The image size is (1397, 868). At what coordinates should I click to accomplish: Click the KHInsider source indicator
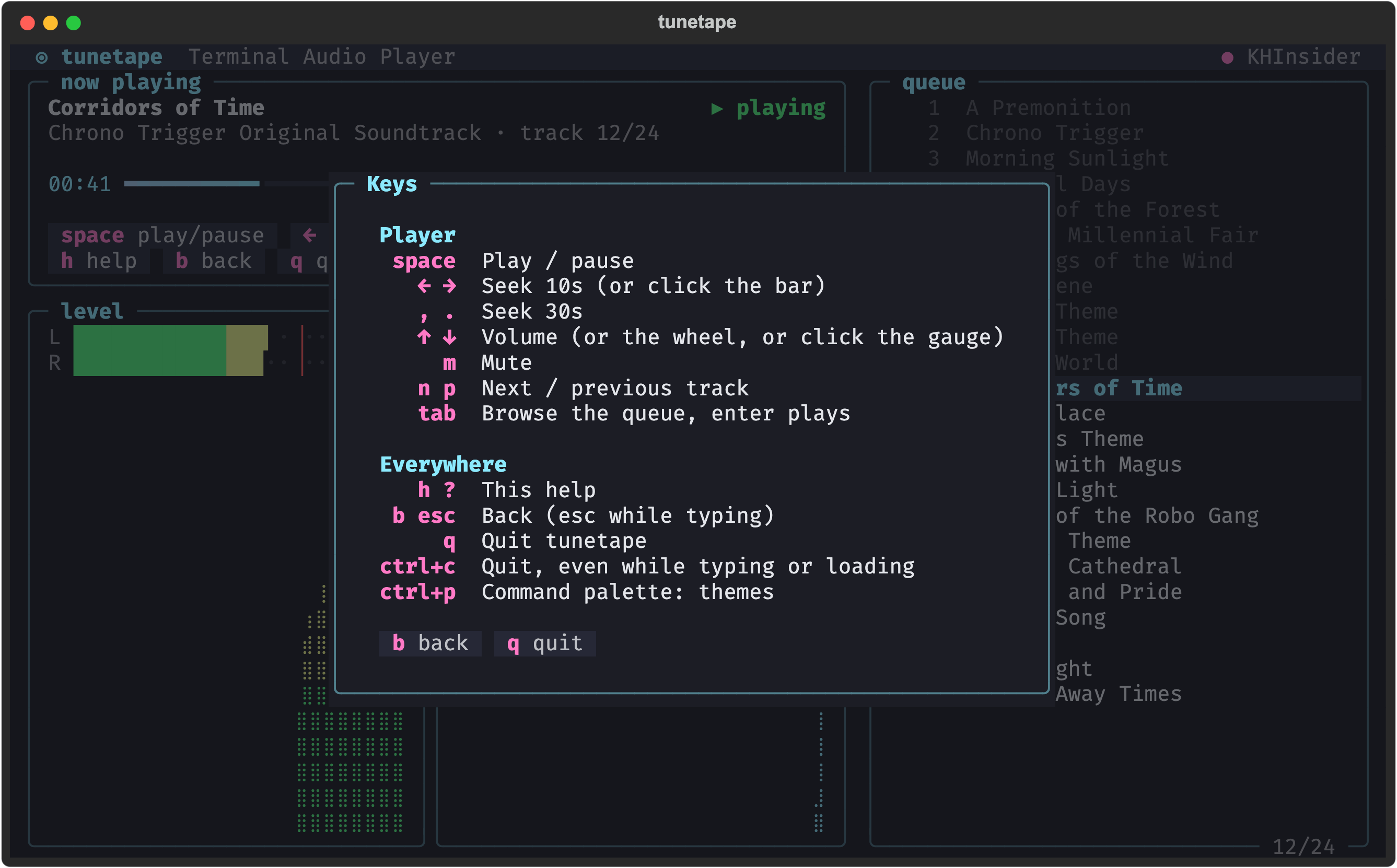(x=1291, y=57)
